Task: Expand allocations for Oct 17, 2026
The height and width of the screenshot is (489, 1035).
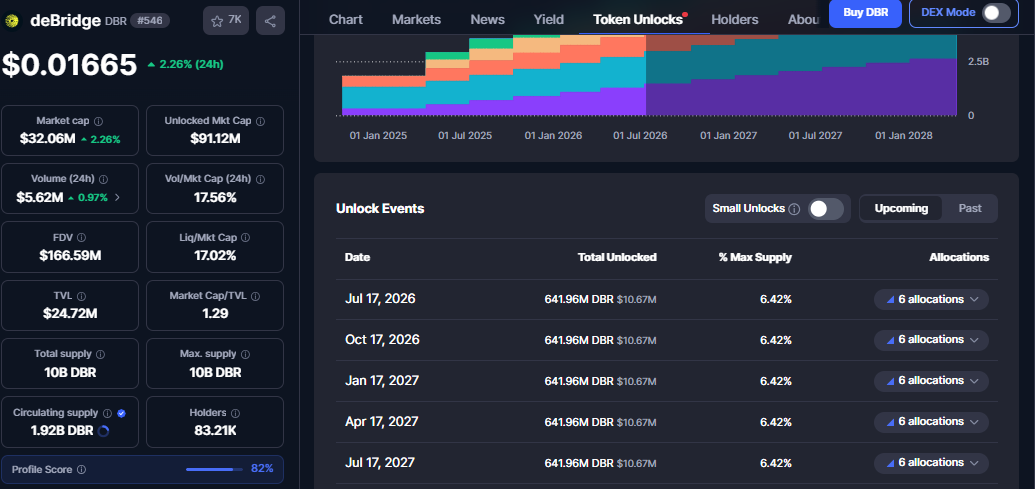Action: click(x=931, y=340)
